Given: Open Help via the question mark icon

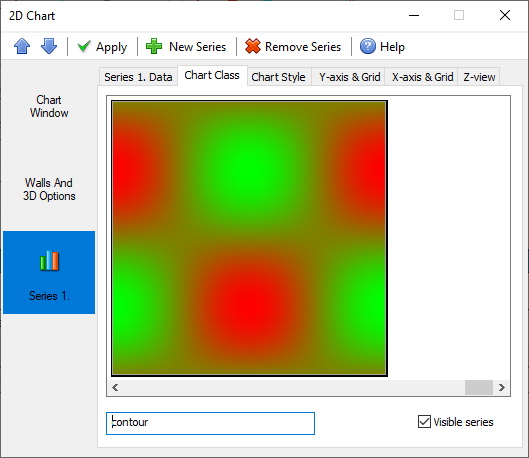Looking at the screenshot, I should 367,46.
